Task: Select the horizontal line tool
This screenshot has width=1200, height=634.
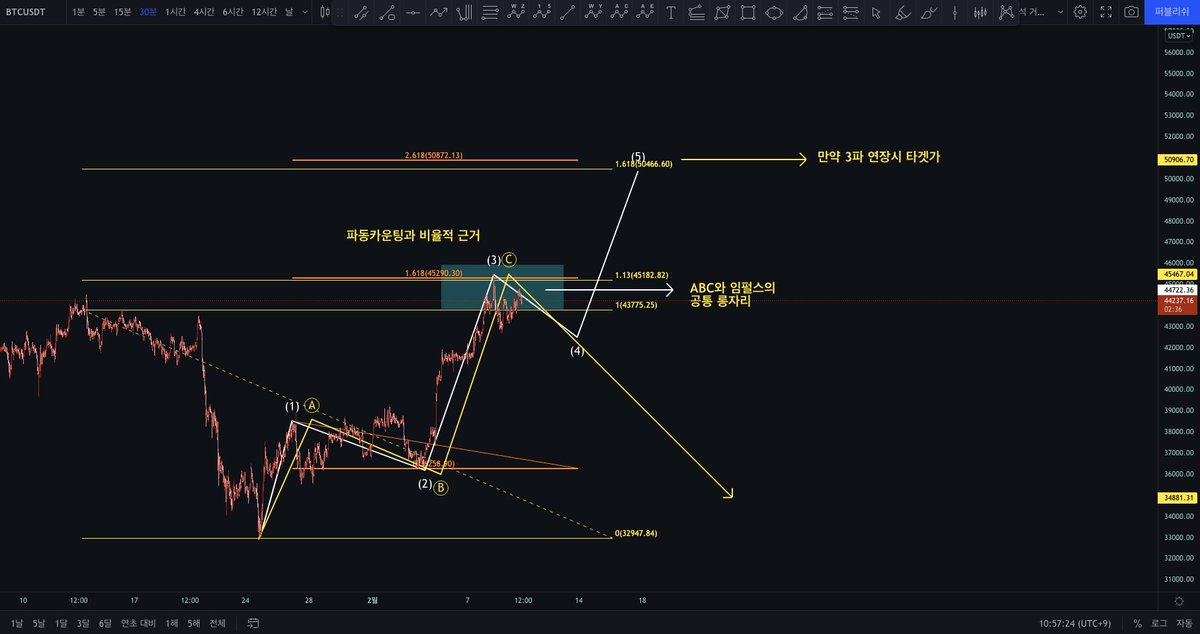Action: 412,14
